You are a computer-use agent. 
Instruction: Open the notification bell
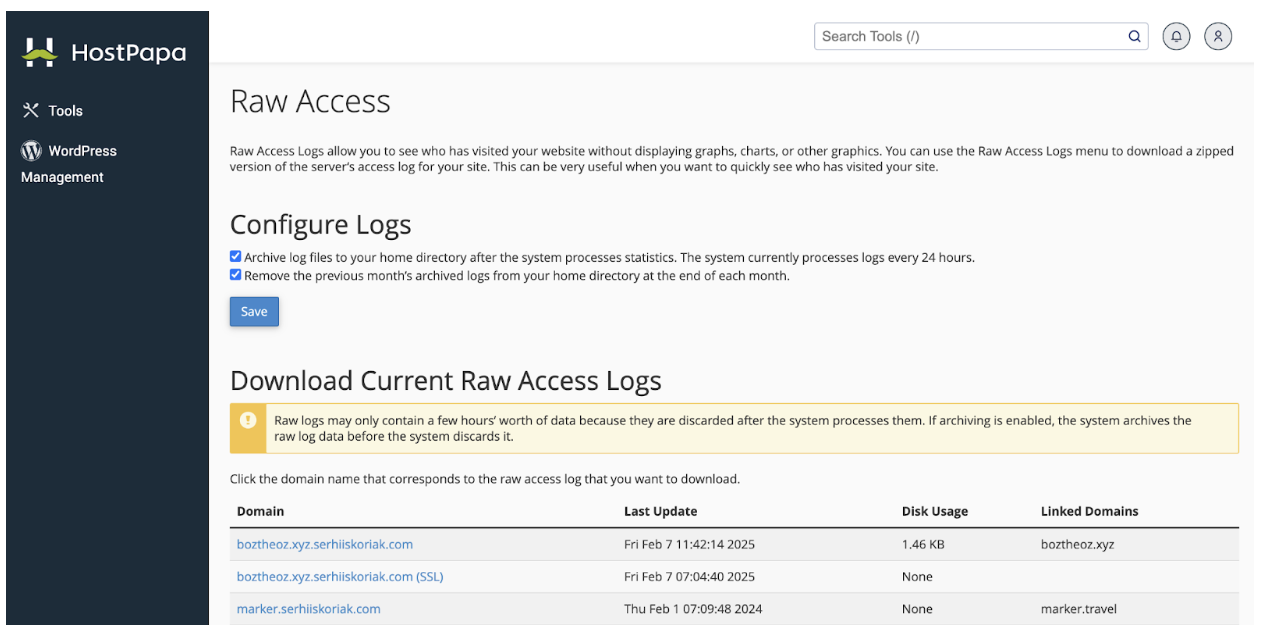[x=1176, y=36]
